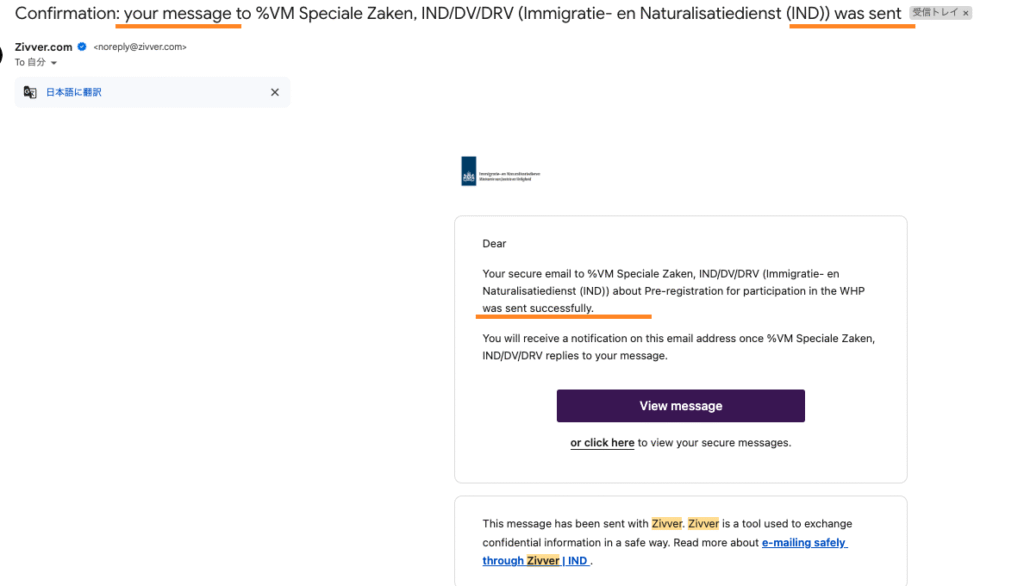Follow the 'or click here' link
The image size is (1024, 586).
(x=602, y=442)
